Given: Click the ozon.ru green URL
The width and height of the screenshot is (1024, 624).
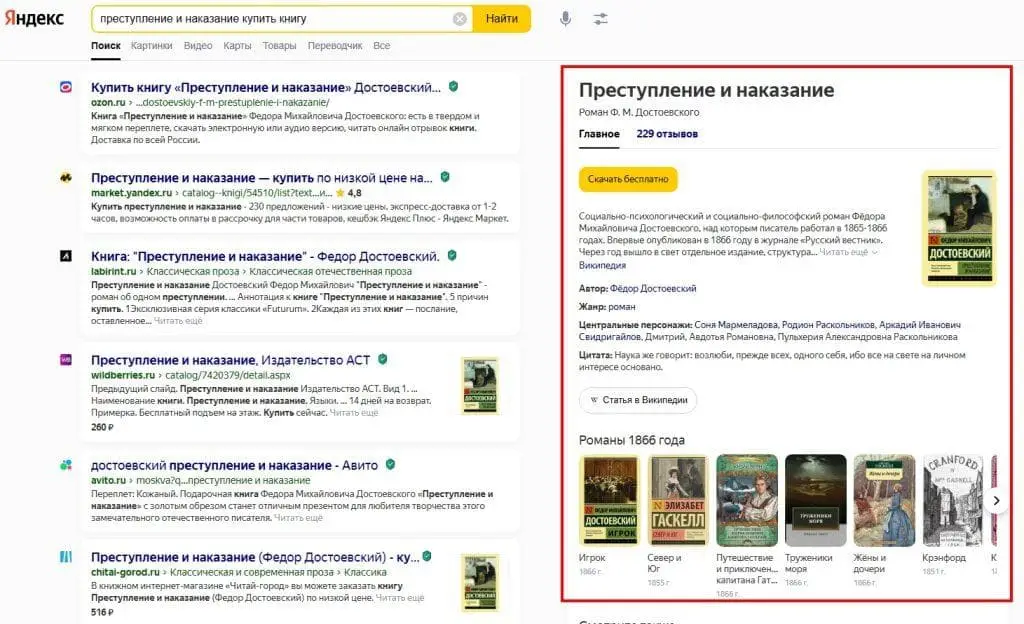Looking at the screenshot, I should pos(108,102).
